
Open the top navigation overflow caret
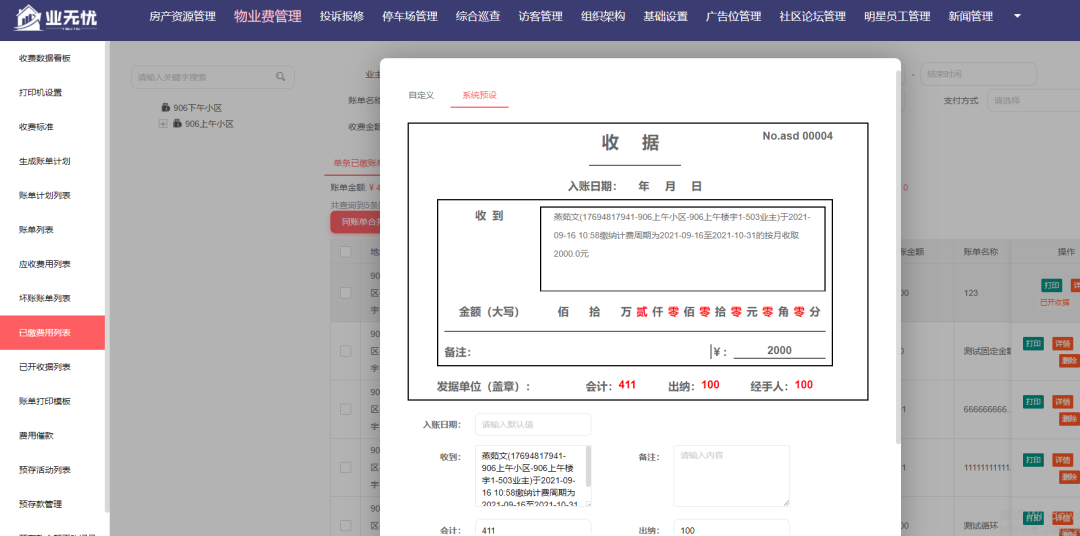(x=1018, y=16)
